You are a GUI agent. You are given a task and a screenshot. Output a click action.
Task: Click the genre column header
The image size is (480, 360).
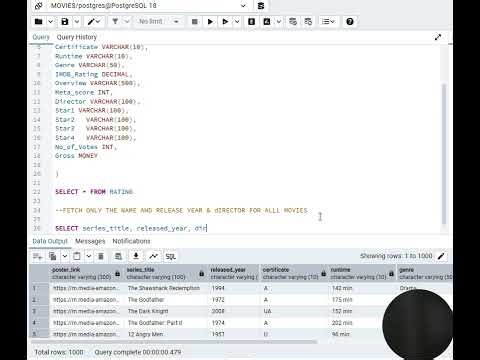tap(425, 273)
